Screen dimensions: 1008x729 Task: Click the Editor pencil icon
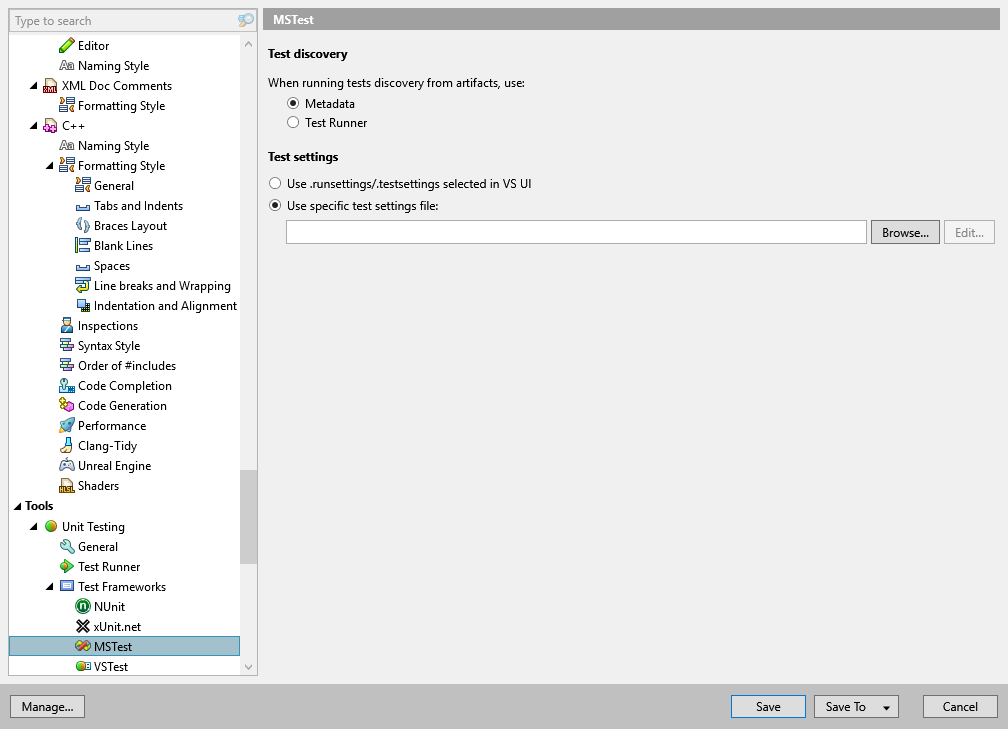click(x=67, y=46)
